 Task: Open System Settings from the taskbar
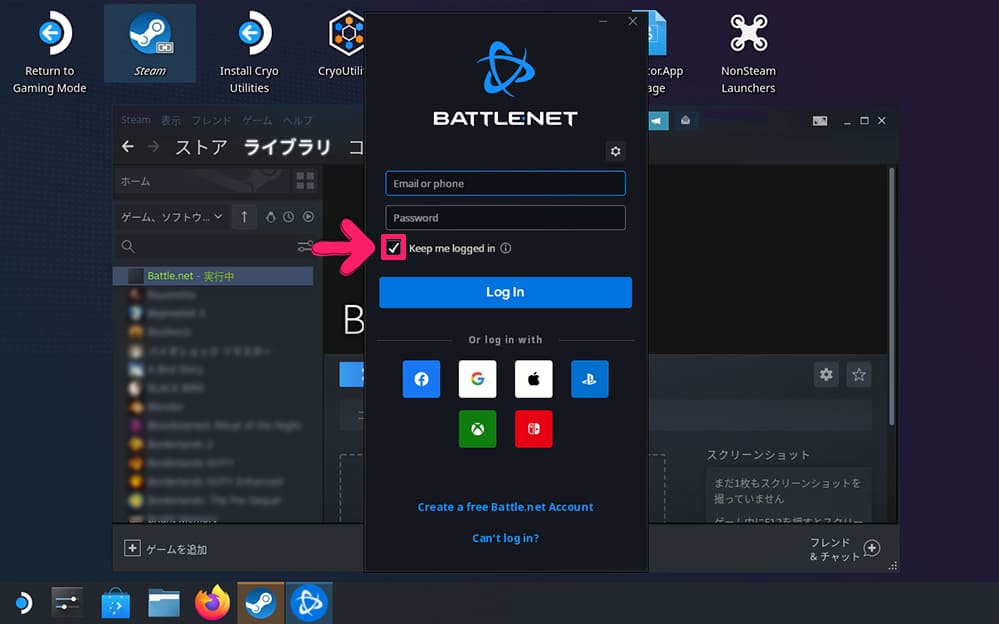pyautogui.click(x=67, y=602)
